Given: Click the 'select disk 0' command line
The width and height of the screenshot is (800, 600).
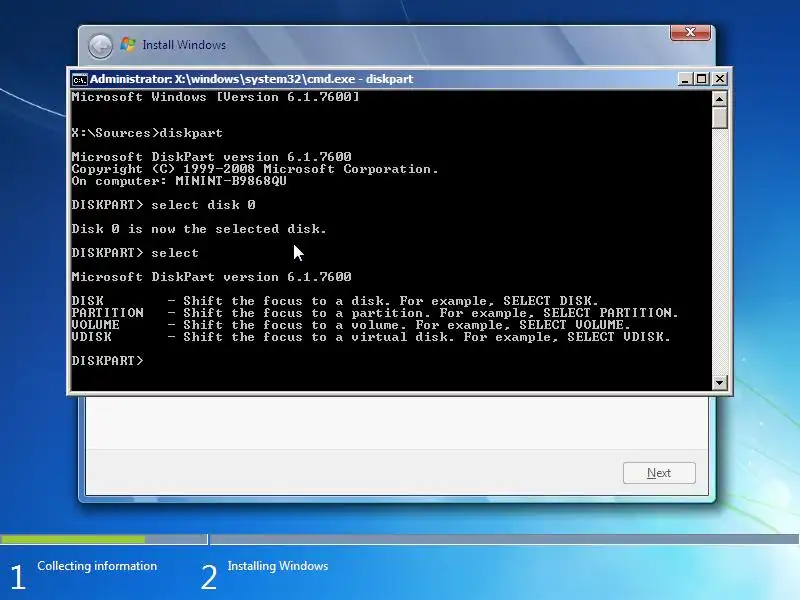Looking at the screenshot, I should click(163, 205).
